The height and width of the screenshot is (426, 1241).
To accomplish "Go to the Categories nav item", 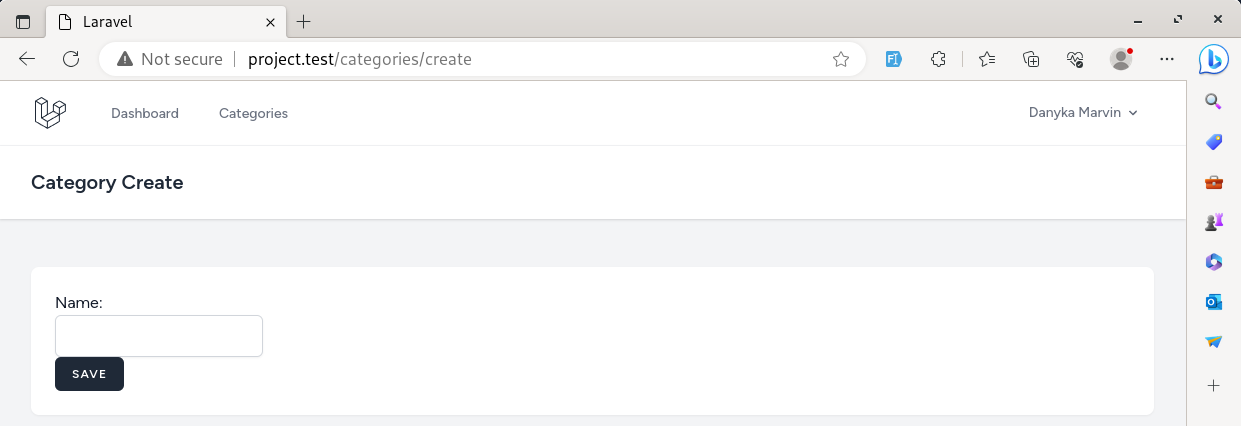I will tap(253, 113).
